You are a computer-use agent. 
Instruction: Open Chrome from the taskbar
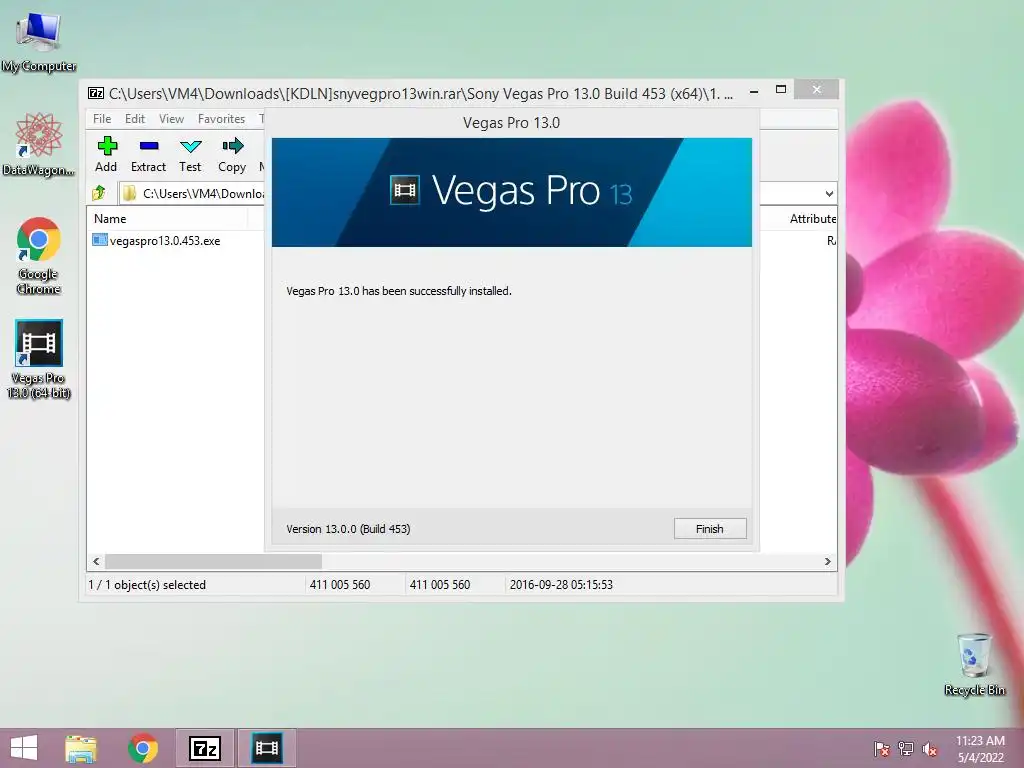click(143, 748)
